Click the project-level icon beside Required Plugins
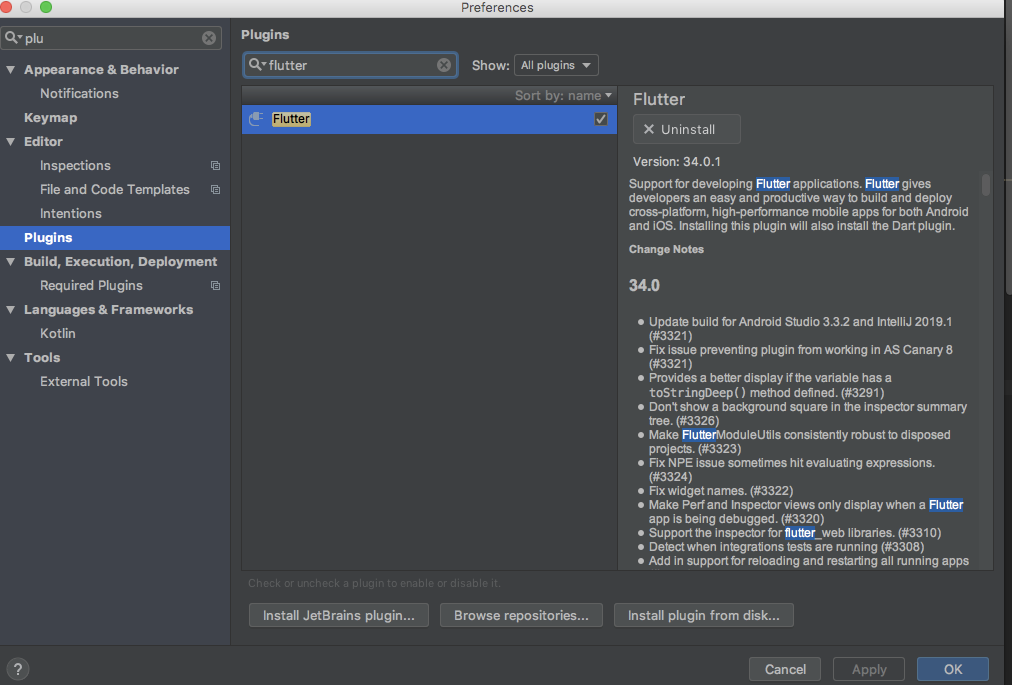 [216, 285]
